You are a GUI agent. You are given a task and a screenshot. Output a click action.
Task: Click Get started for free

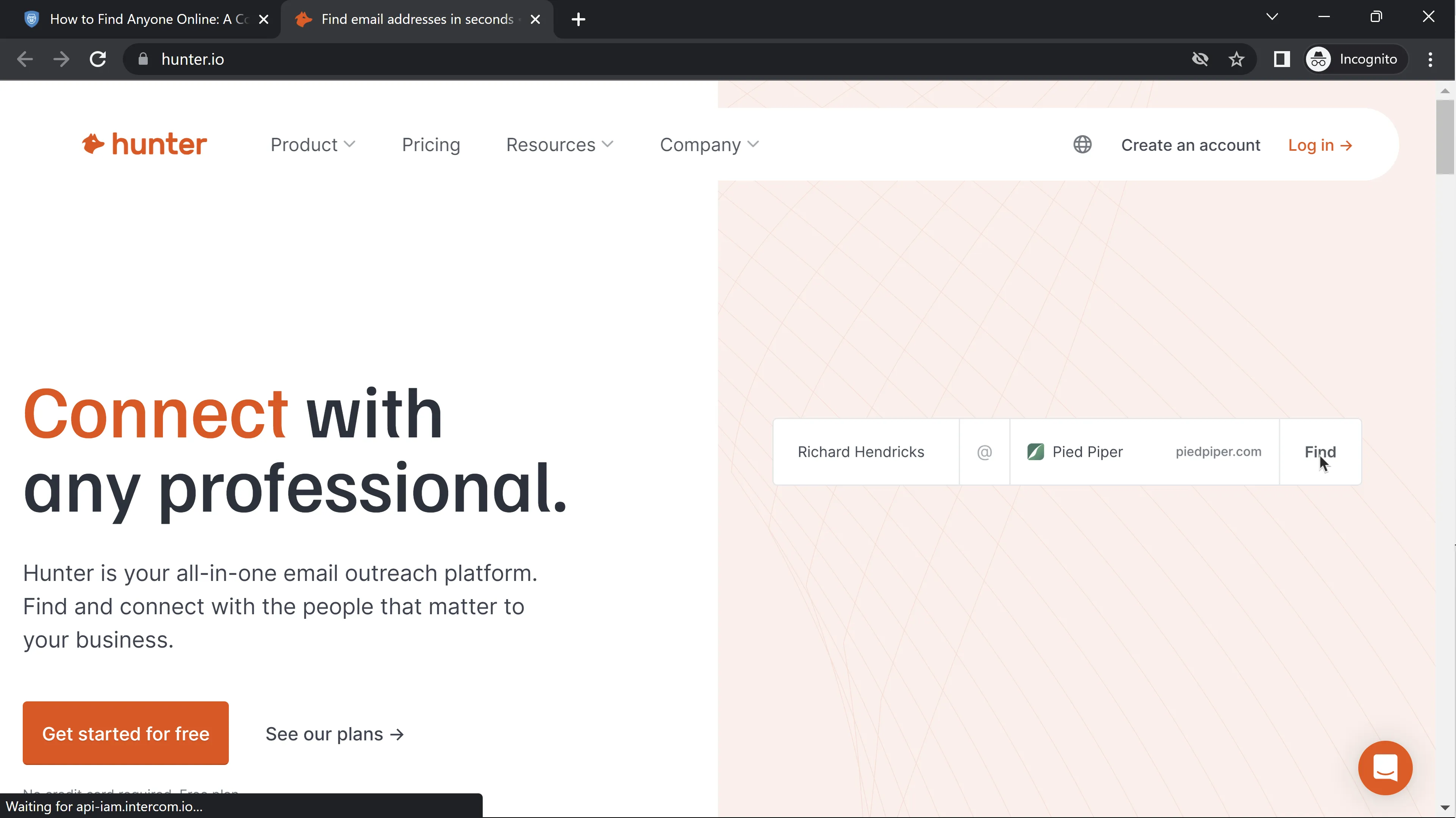(x=125, y=733)
